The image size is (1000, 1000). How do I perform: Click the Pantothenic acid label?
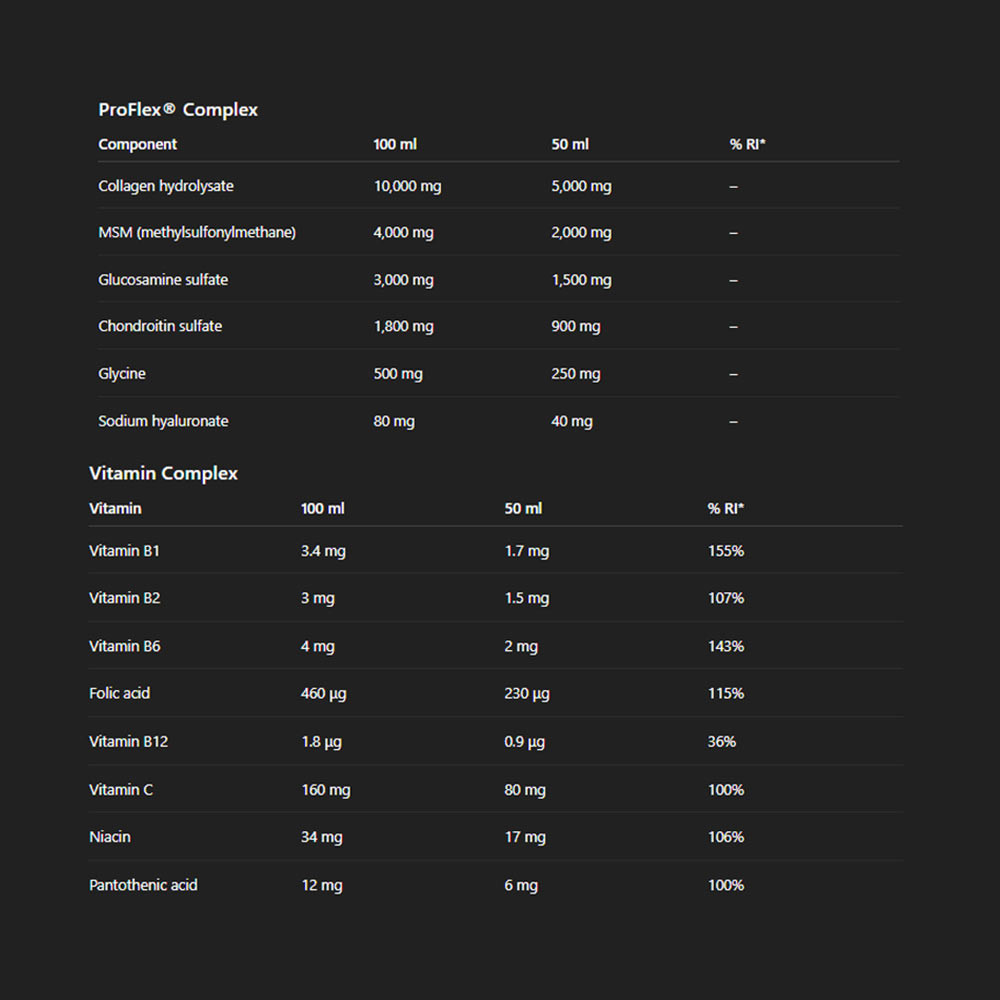[x=143, y=885]
